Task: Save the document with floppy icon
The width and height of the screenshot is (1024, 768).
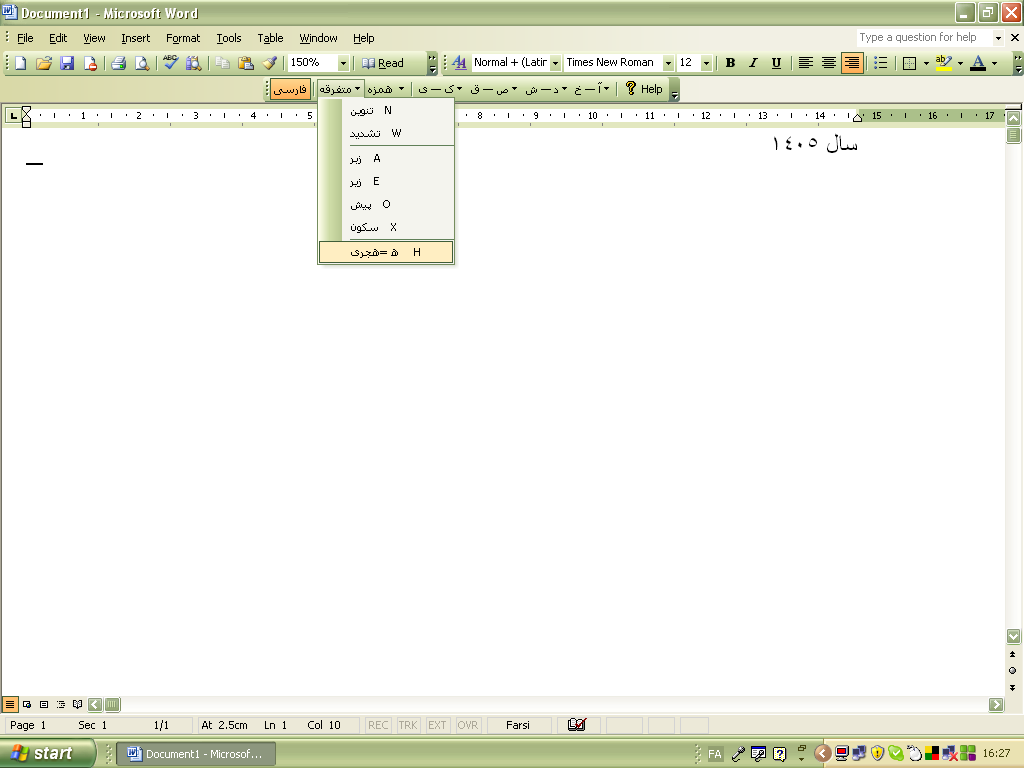Action: click(x=67, y=63)
